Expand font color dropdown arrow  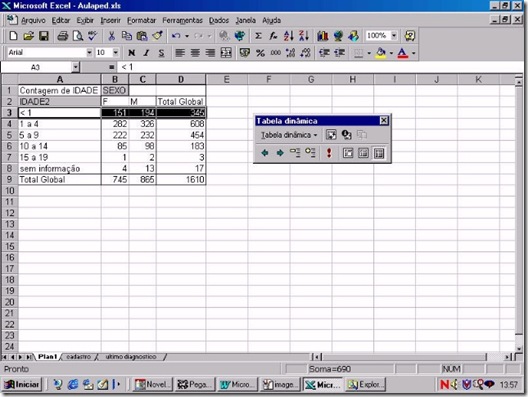click(x=413, y=53)
